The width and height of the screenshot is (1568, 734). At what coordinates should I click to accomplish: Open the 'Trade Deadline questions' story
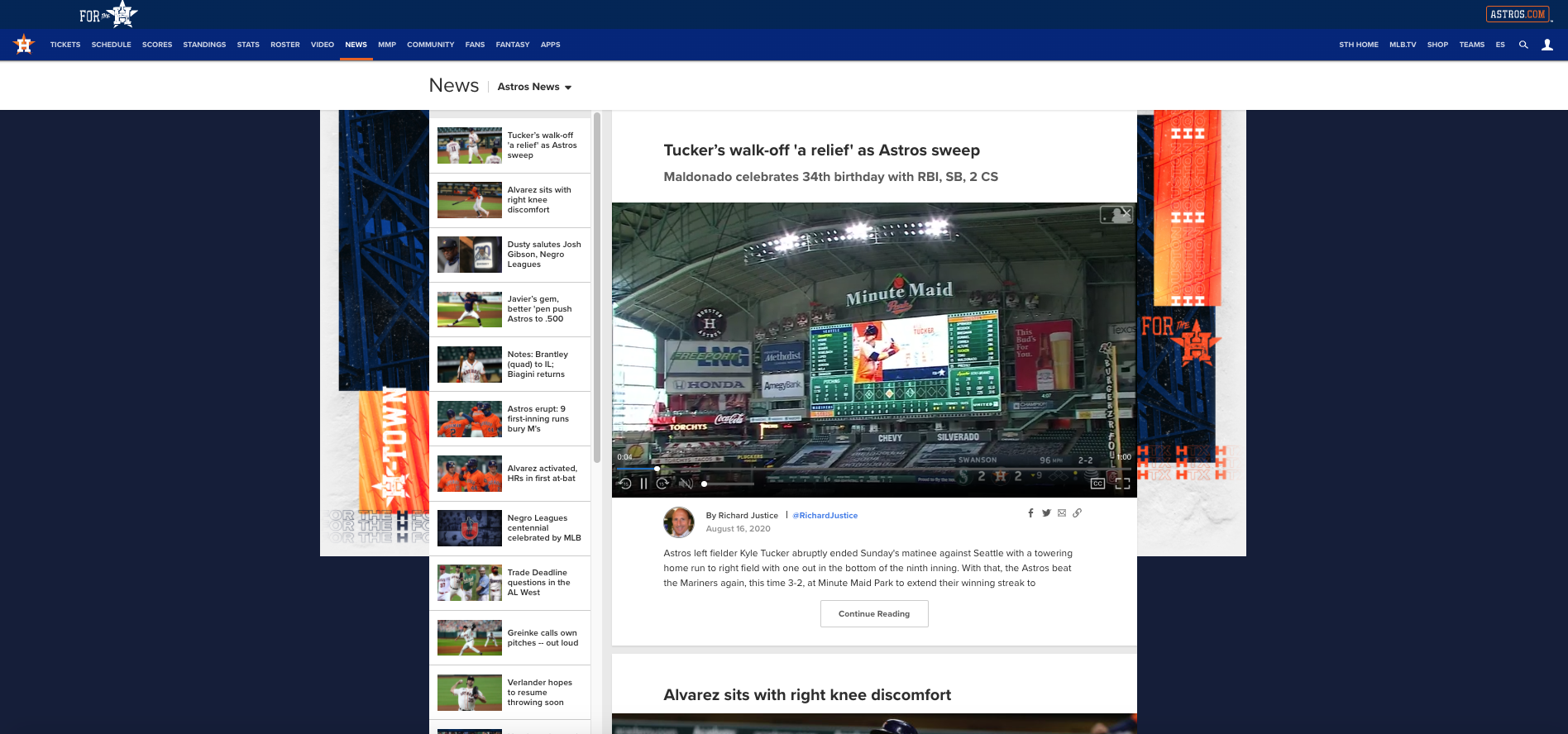coord(510,583)
